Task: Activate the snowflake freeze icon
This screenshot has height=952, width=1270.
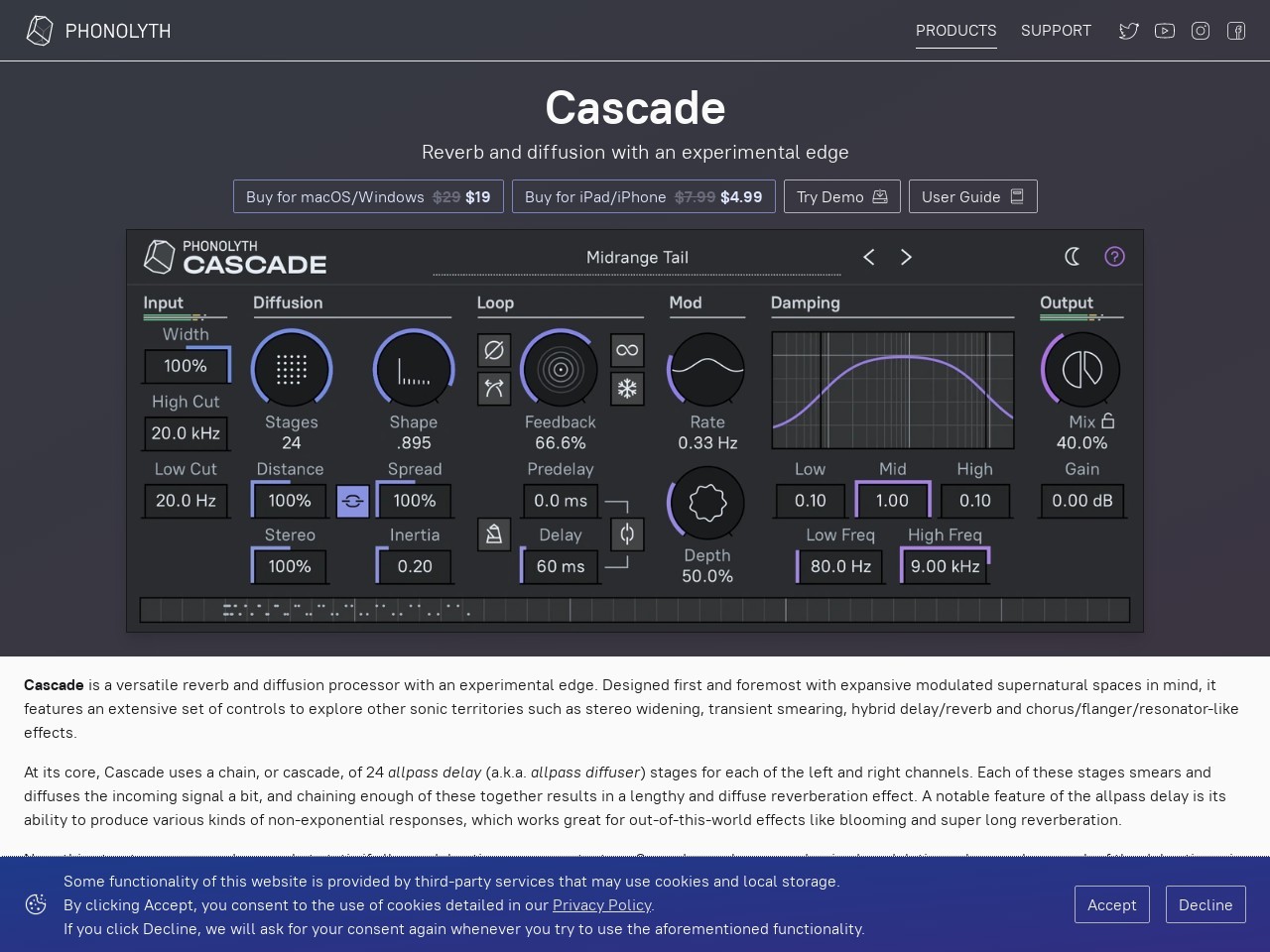Action: (627, 388)
